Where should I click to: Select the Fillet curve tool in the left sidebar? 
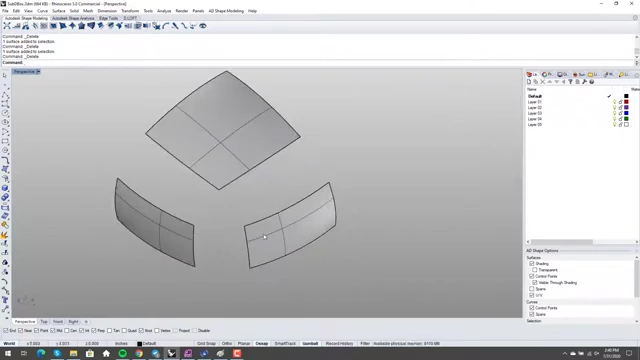(x=5, y=160)
